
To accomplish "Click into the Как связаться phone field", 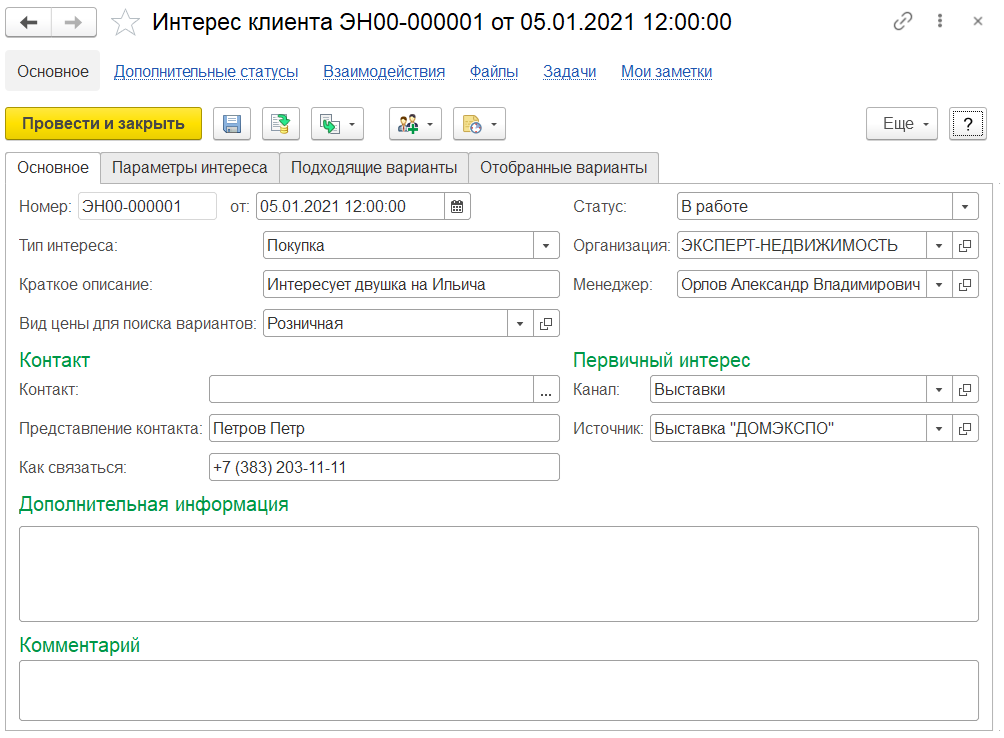I will point(384,467).
